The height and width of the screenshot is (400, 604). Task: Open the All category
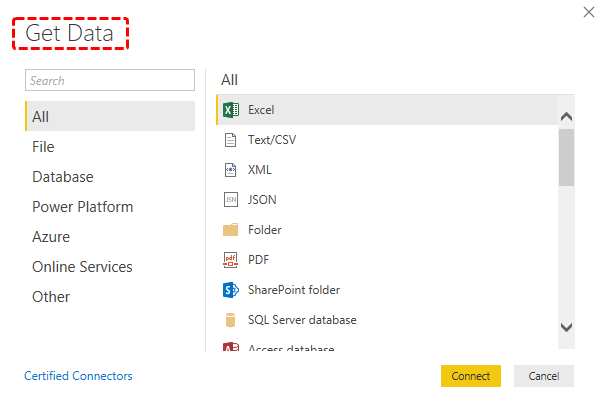point(110,116)
